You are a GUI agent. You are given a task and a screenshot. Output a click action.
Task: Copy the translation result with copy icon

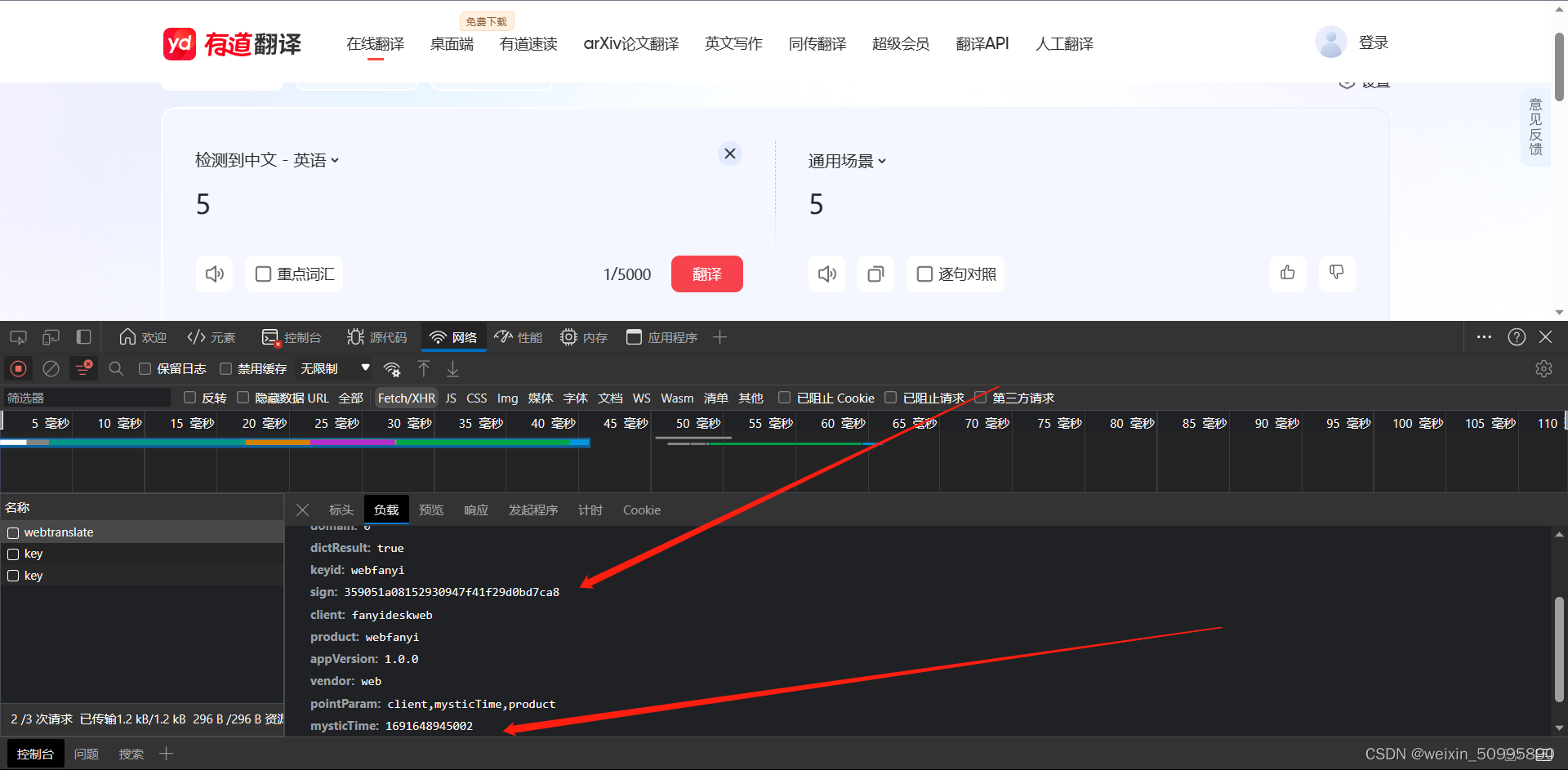coord(875,274)
